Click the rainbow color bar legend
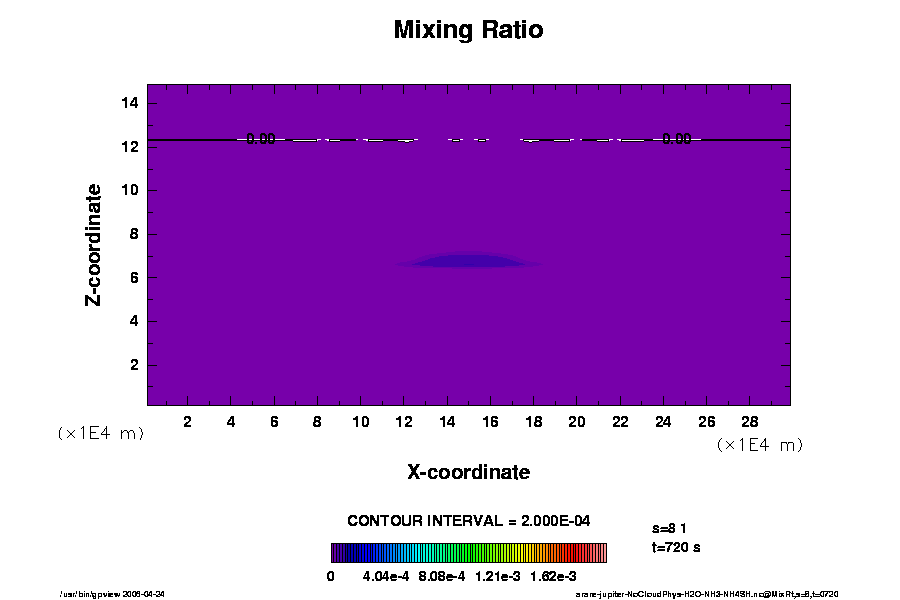This screenshot has height=600, width=900. (x=468, y=552)
